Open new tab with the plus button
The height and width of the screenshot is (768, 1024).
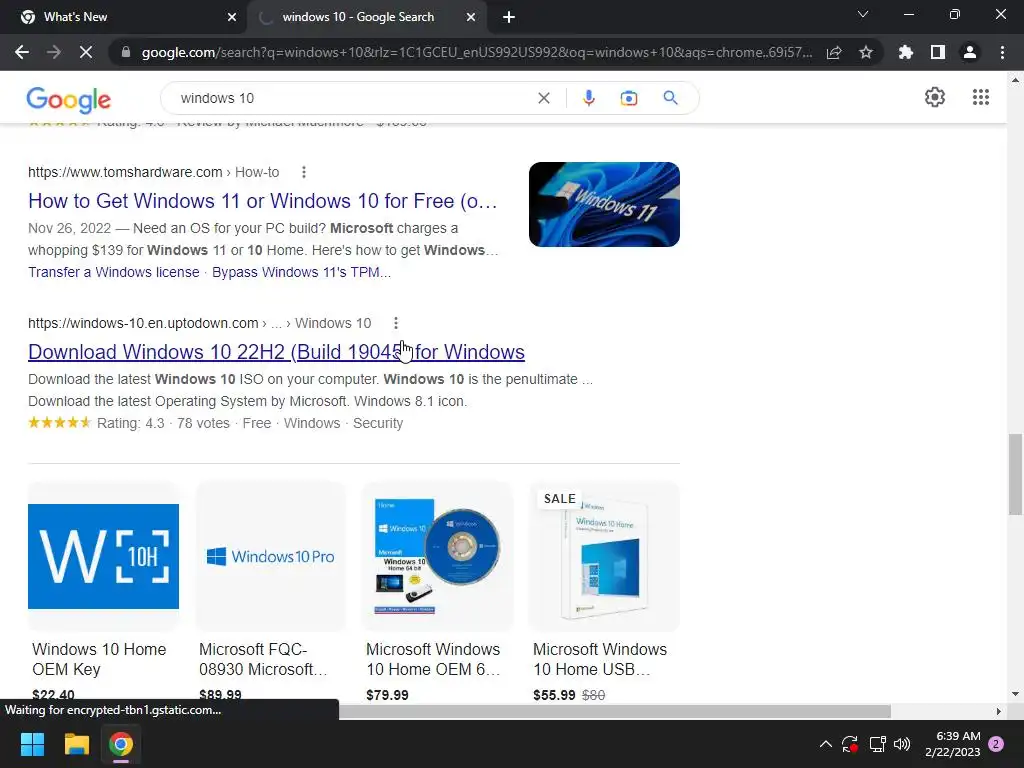click(x=509, y=17)
